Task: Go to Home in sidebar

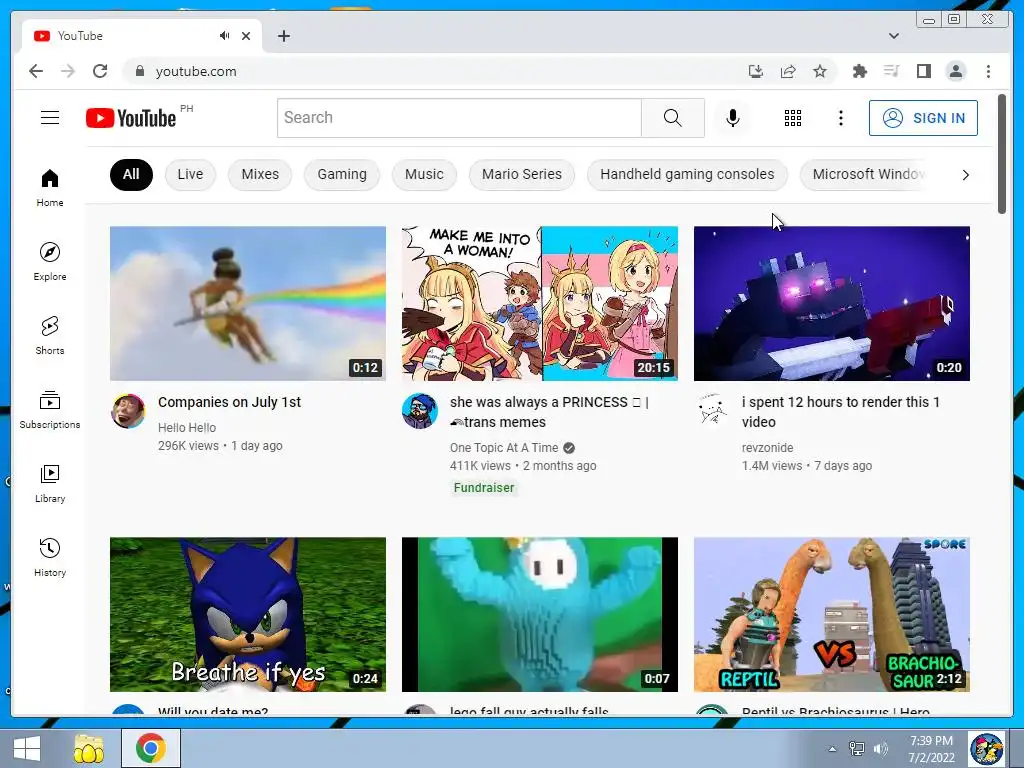Action: (x=50, y=188)
